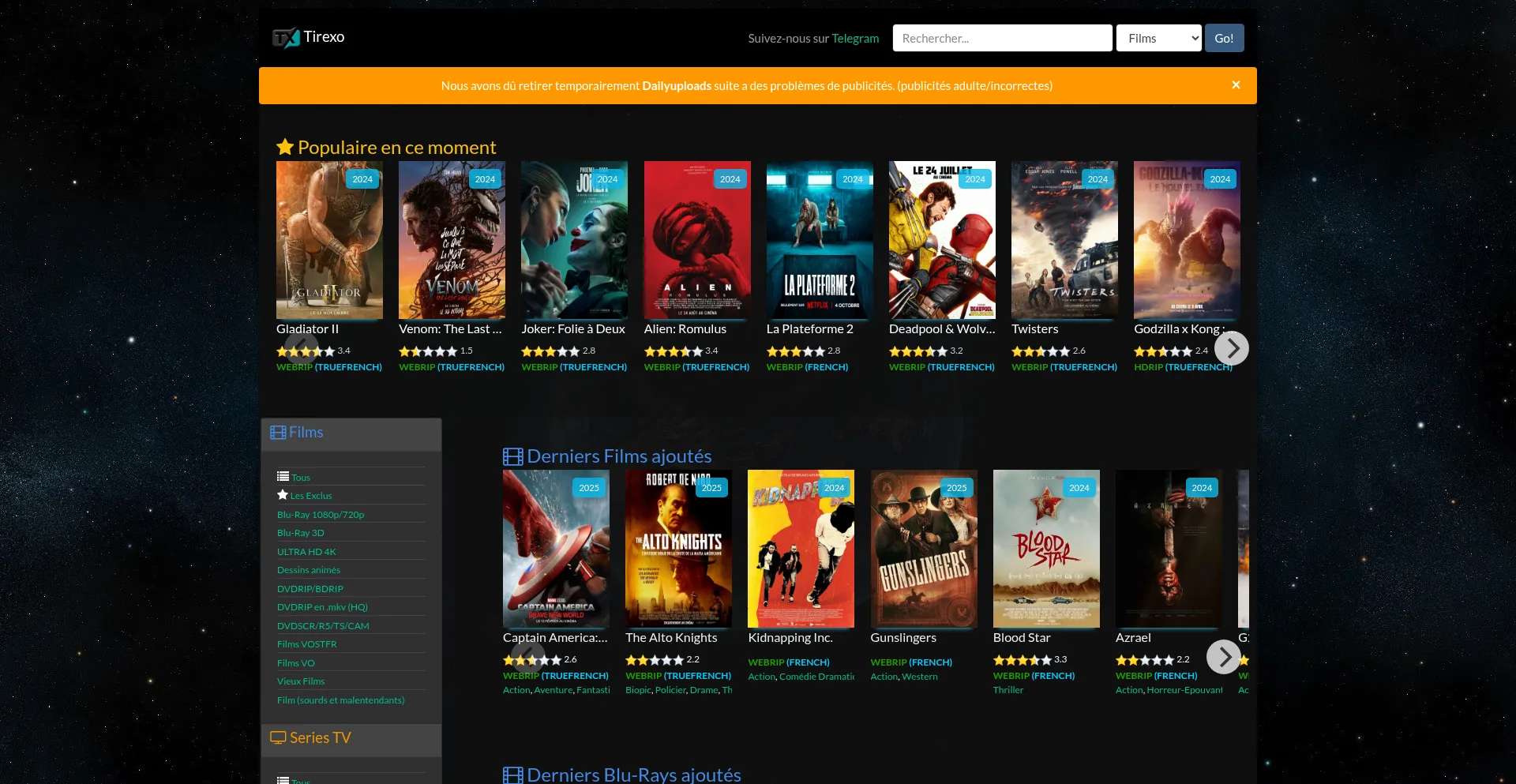This screenshot has width=1516, height=784.
Task: Open ULTRA HD 4K category
Action: point(306,552)
